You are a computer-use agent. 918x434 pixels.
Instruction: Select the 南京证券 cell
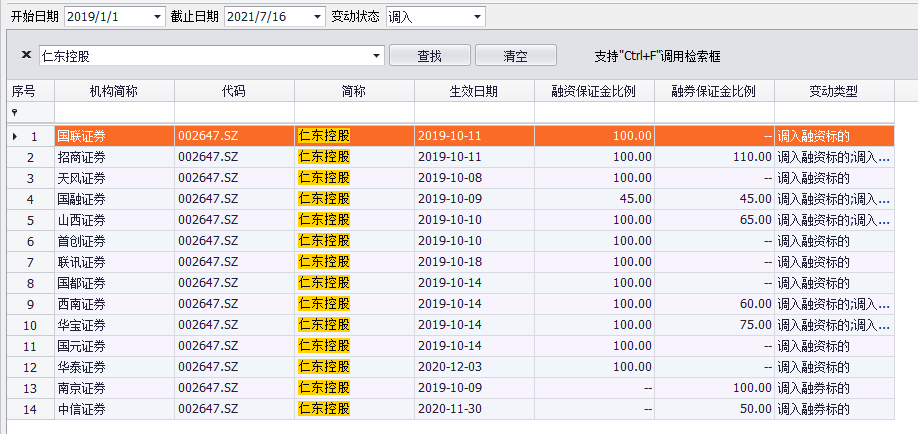click(114, 388)
